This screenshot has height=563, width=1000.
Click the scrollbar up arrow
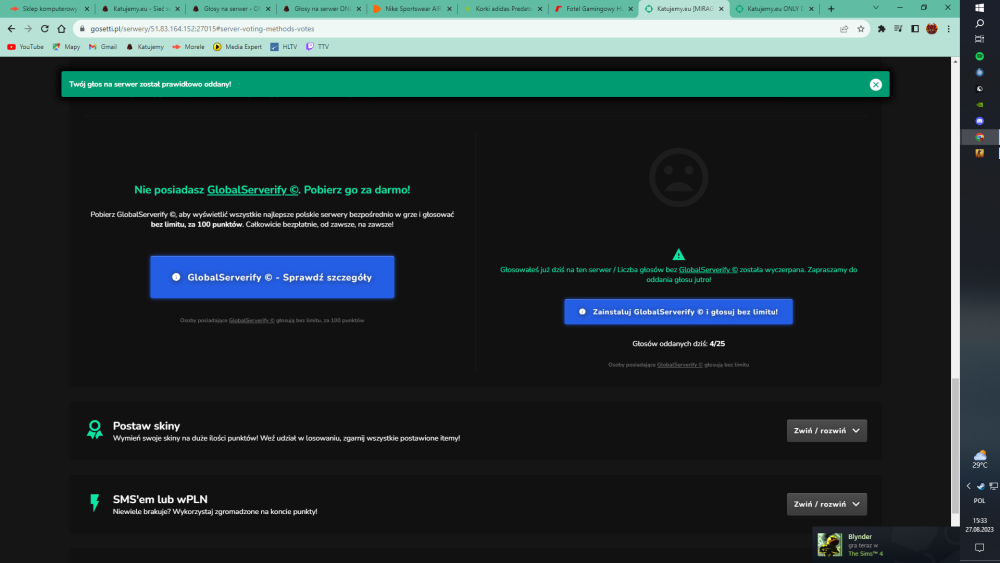pos(955,61)
